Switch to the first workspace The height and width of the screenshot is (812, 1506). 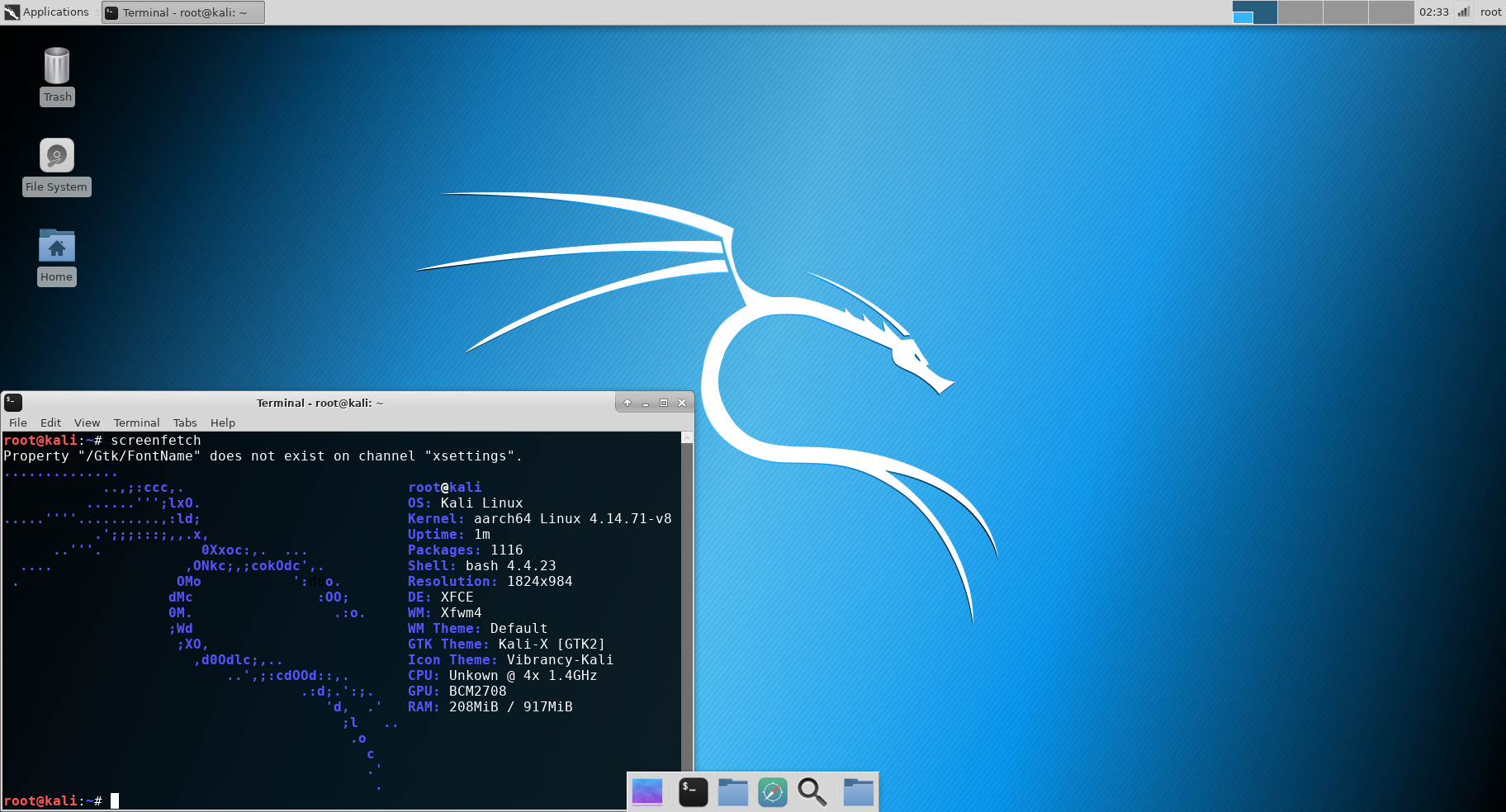[x=1255, y=12]
